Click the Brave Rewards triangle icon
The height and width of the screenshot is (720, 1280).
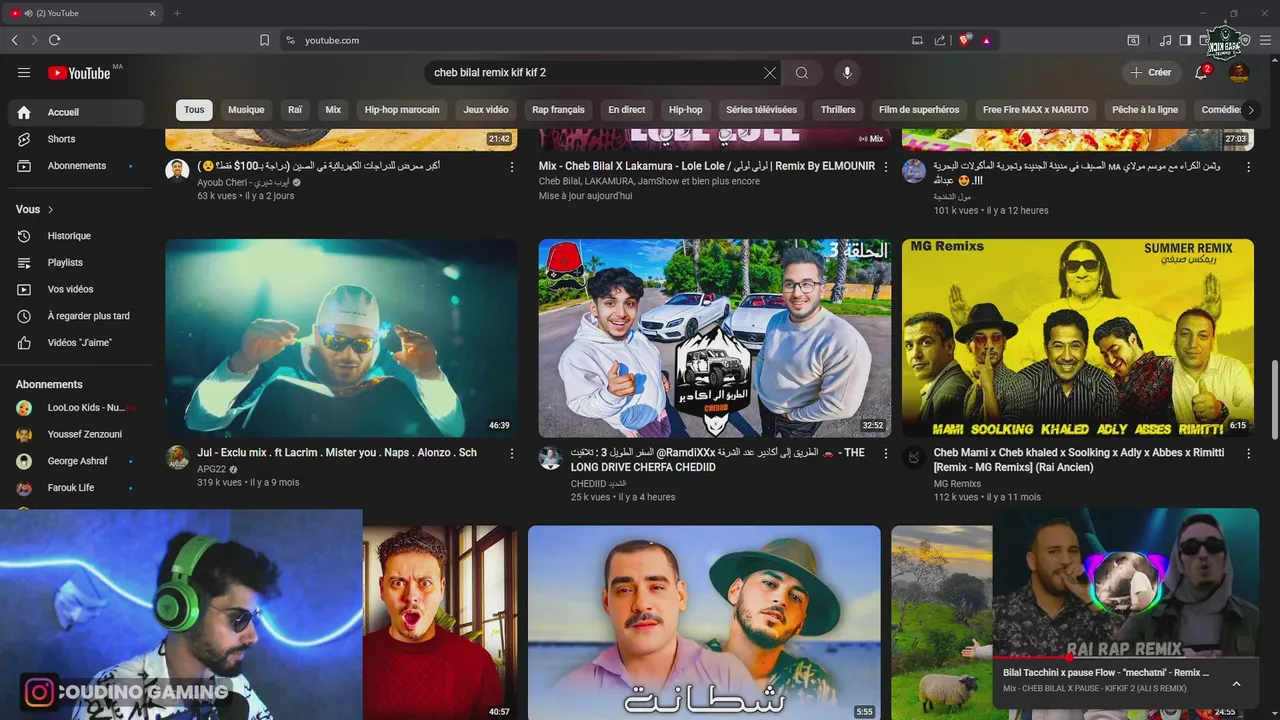pyautogui.click(x=986, y=40)
